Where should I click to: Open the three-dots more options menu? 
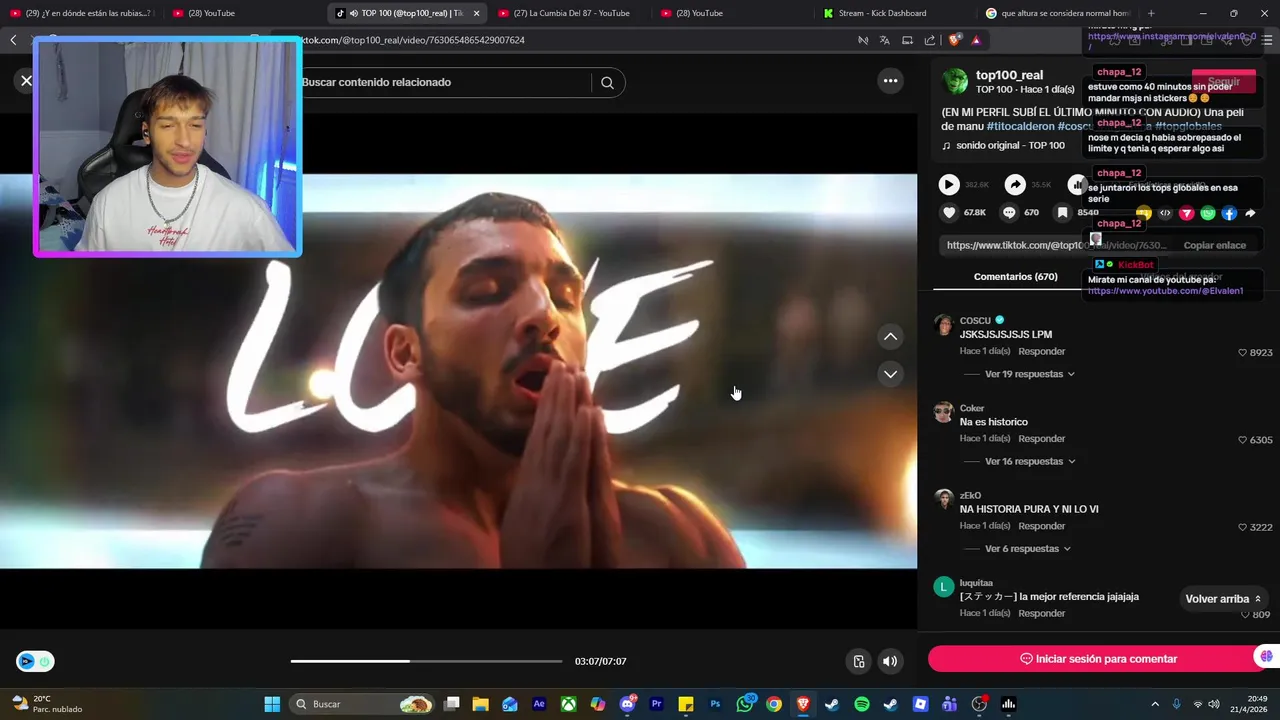[x=890, y=81]
